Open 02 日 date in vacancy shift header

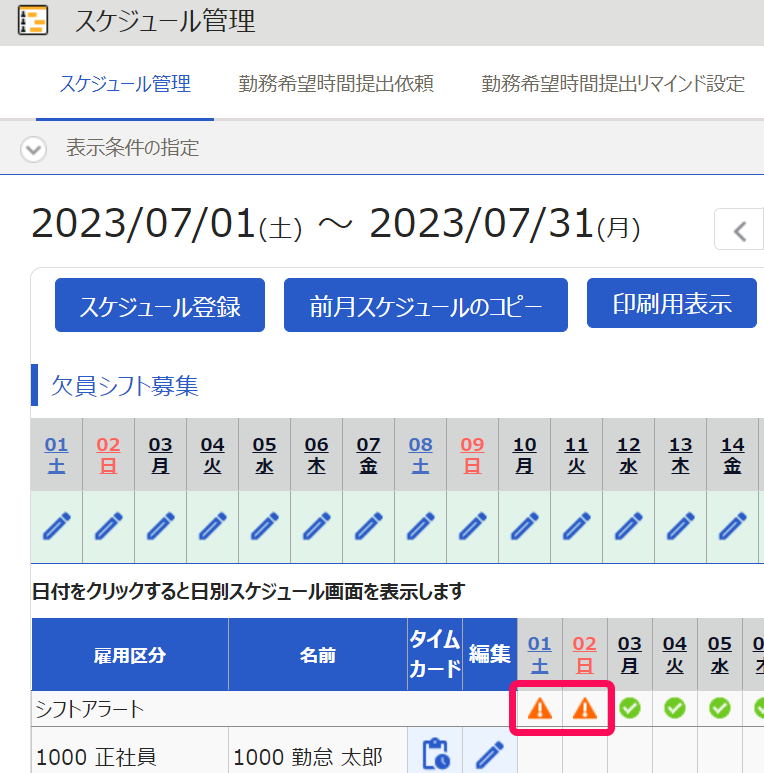tap(108, 455)
